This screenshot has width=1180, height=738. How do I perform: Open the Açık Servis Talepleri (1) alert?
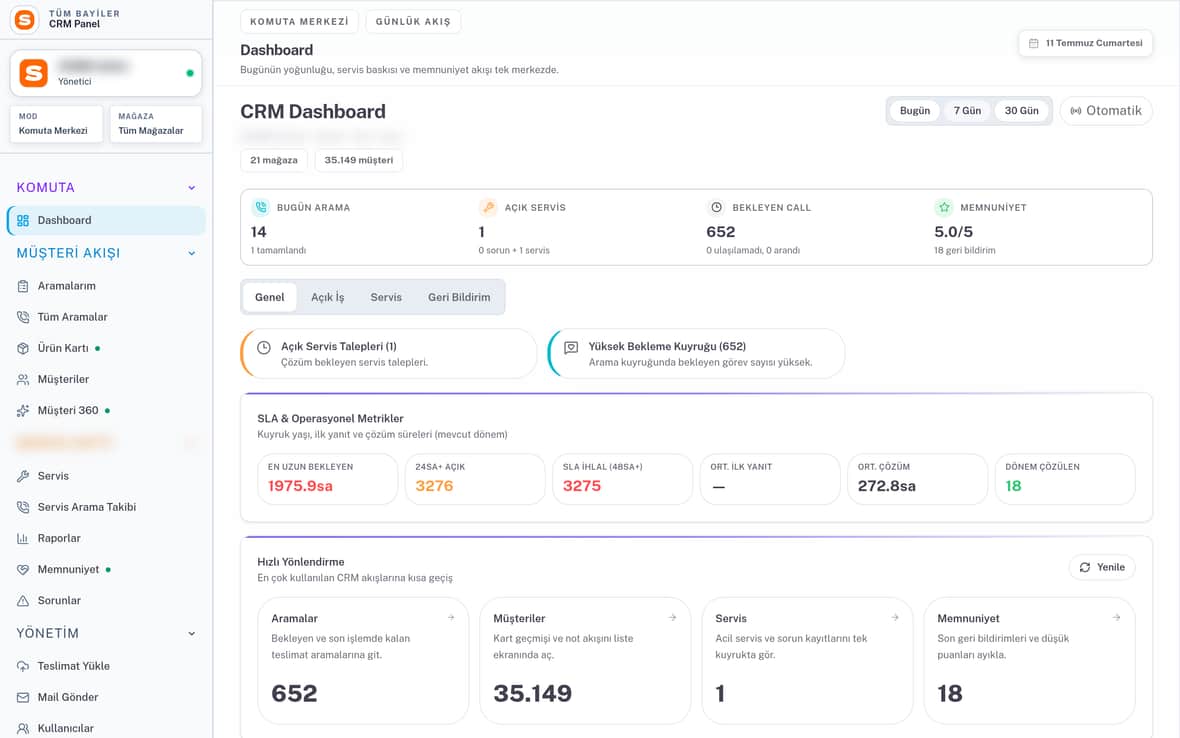click(388, 354)
